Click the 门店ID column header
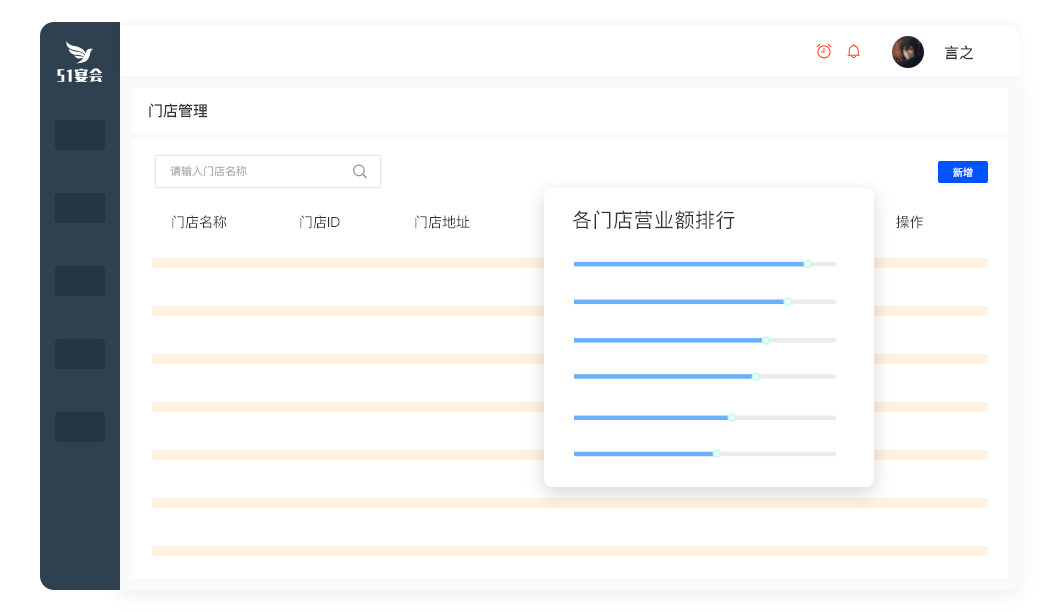The width and height of the screenshot is (1060, 612). click(x=318, y=222)
